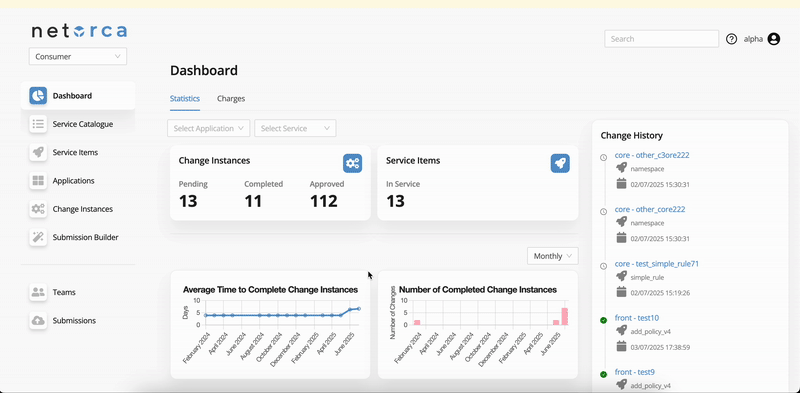Click the rocket icon beside simple_rule
Viewport: 800px width, 393px height.
pyautogui.click(x=621, y=277)
